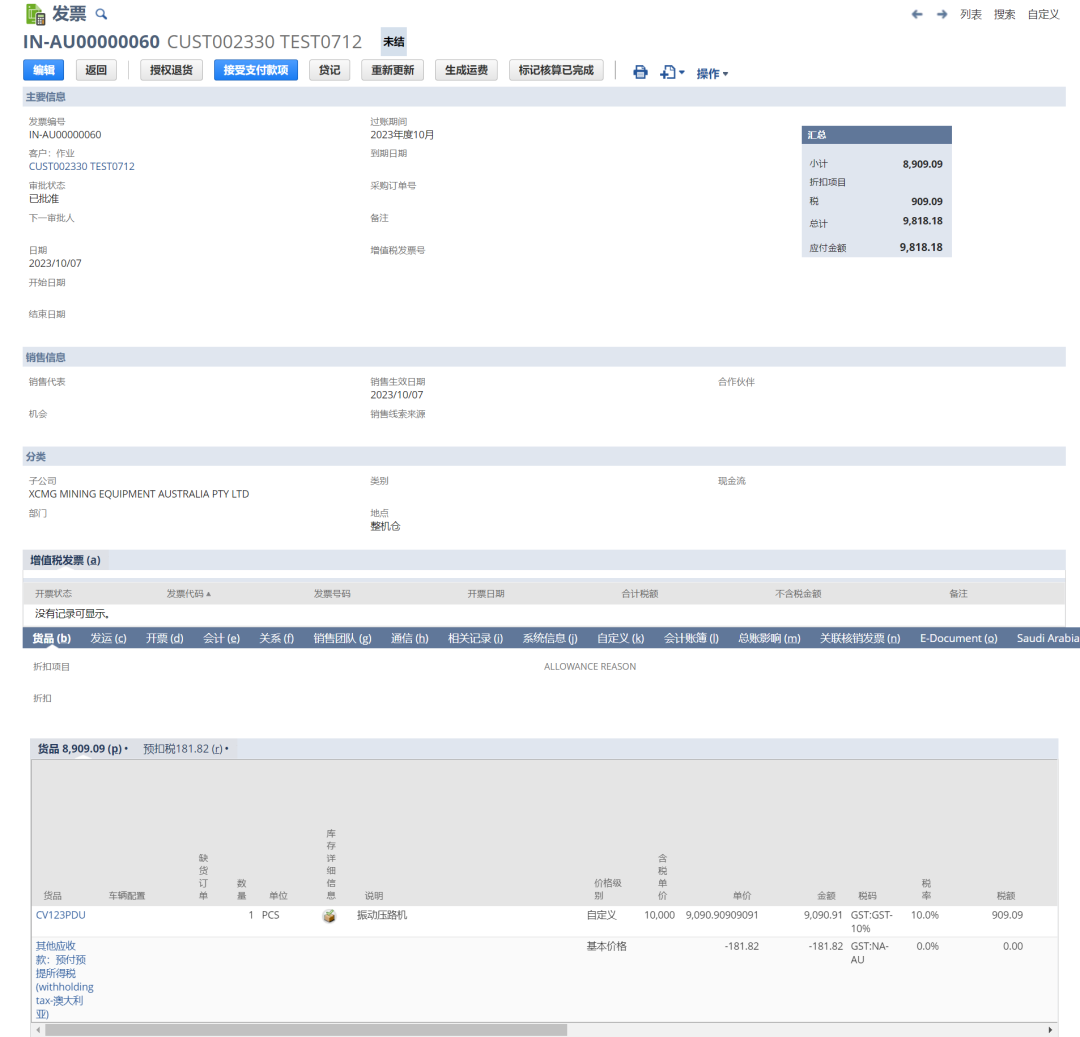This screenshot has width=1080, height=1037.
Task: Click the 9,818.18 应付金额 value
Action: [921, 247]
